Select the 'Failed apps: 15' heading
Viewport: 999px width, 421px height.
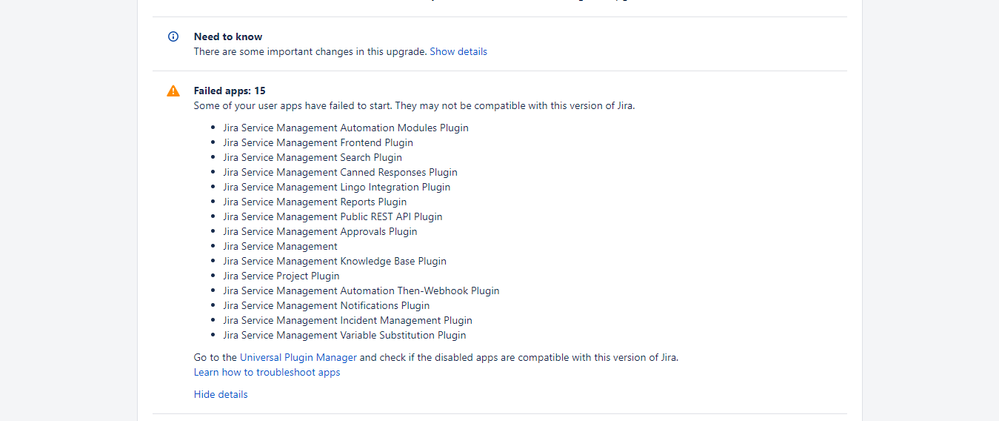point(229,91)
